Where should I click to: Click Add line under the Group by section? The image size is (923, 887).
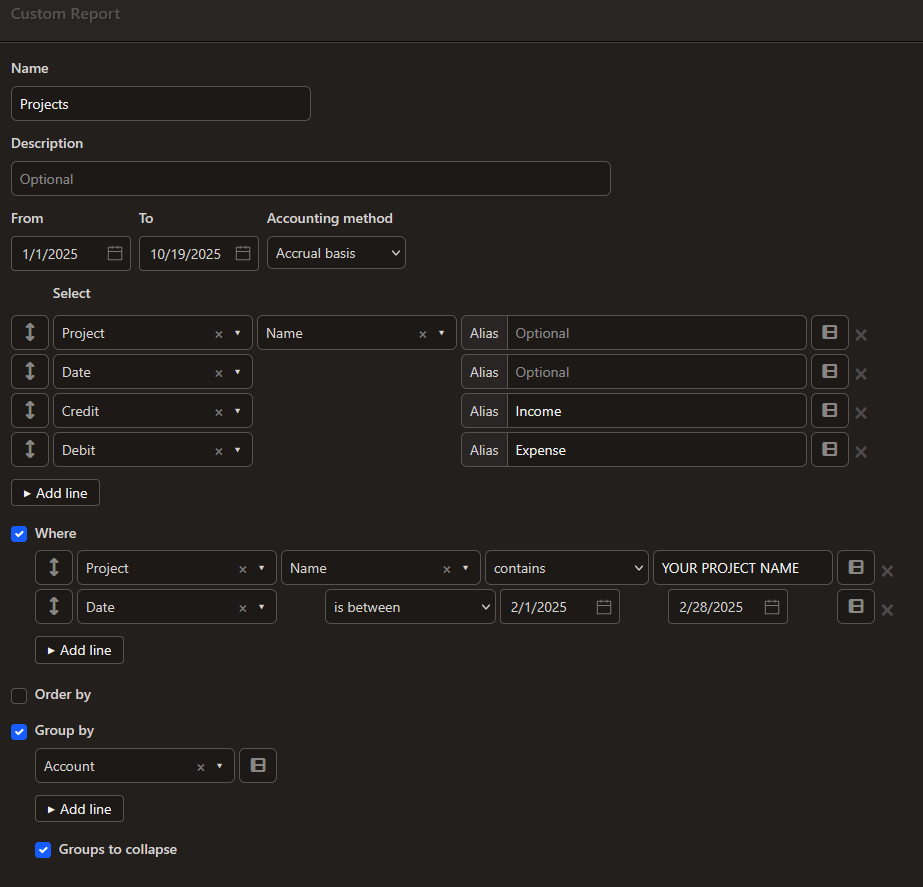click(x=79, y=809)
